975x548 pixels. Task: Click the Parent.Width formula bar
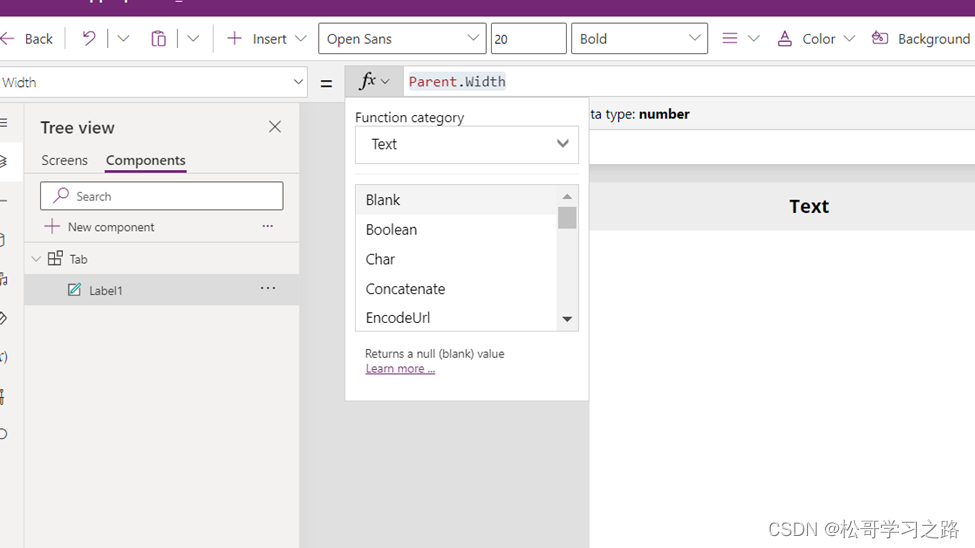click(x=689, y=81)
